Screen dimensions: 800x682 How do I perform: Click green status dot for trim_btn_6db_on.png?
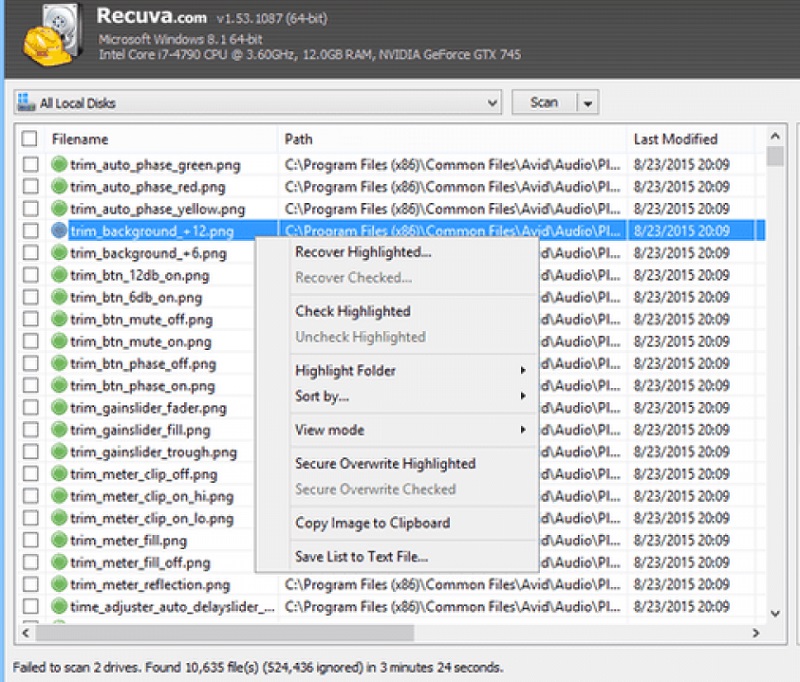60,297
